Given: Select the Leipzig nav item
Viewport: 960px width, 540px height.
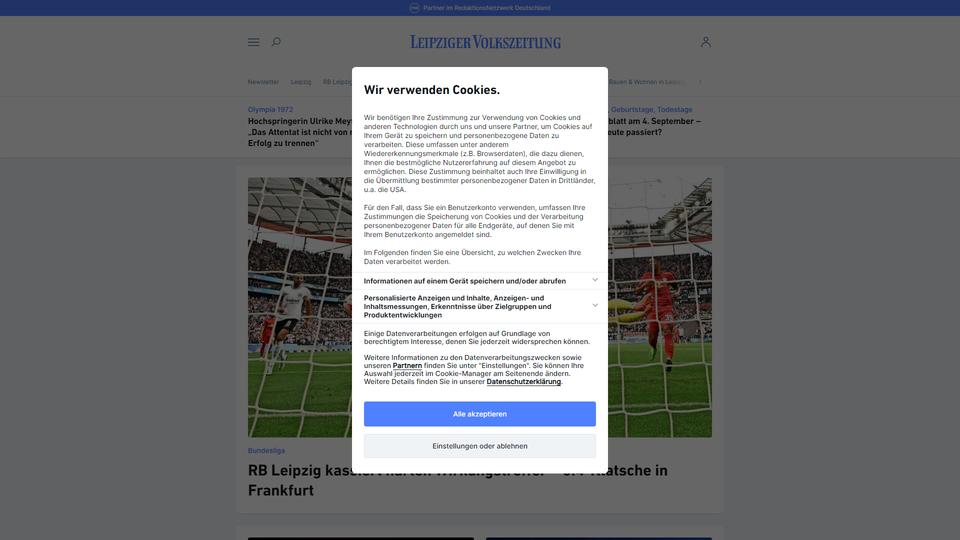Looking at the screenshot, I should (301, 82).
